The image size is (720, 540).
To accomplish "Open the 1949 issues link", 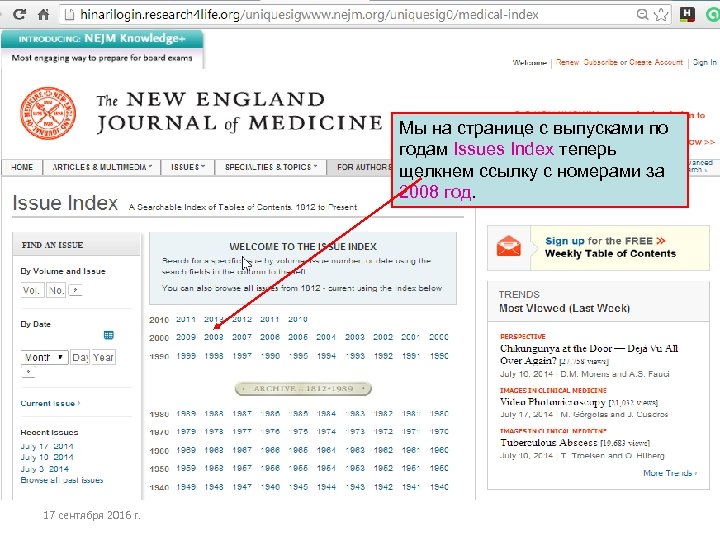I will pyautogui.click(x=186, y=487).
